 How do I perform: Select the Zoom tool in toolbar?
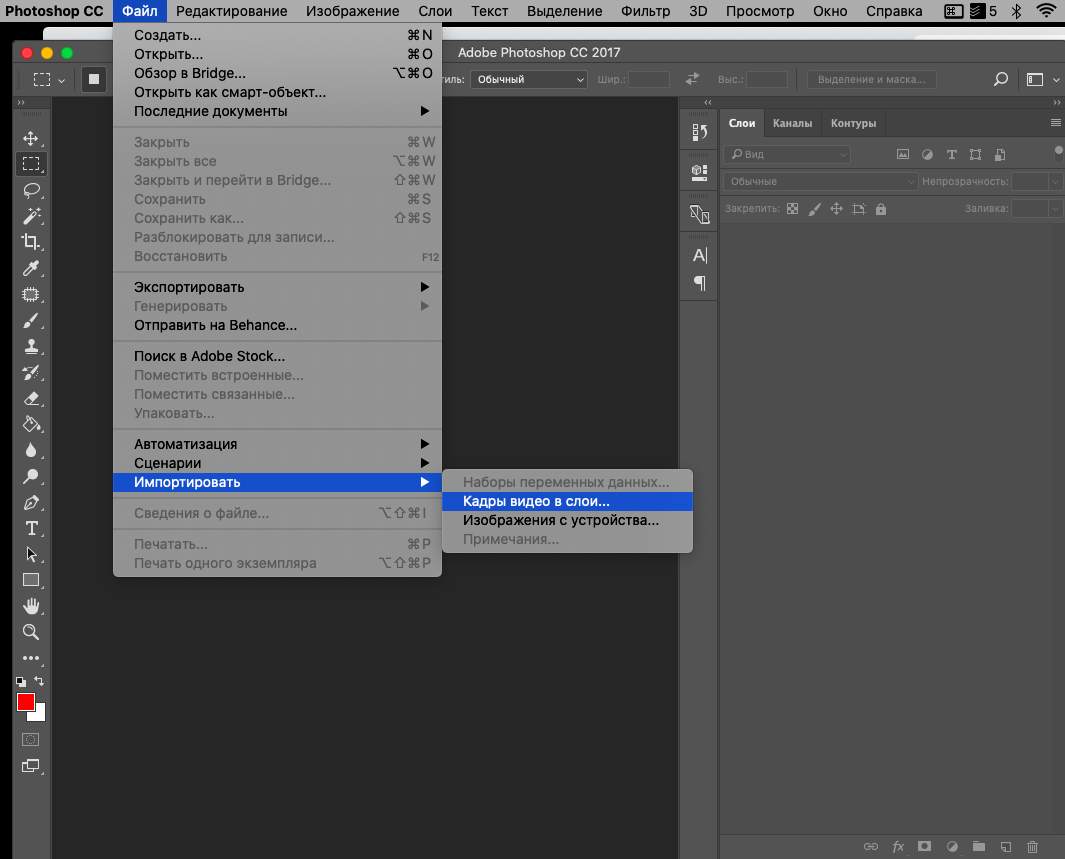tap(31, 632)
